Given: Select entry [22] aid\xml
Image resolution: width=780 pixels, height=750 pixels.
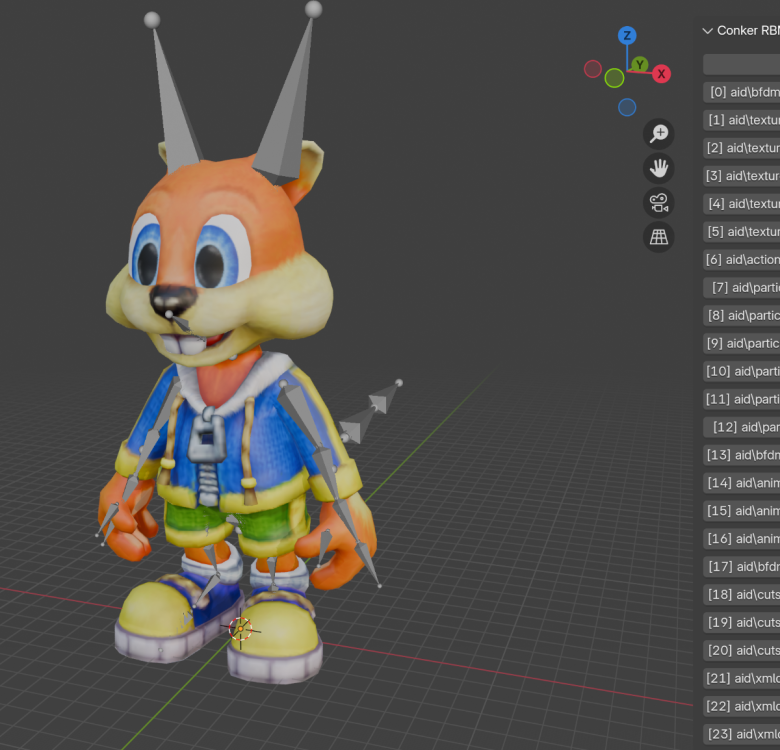Looking at the screenshot, I should pyautogui.click(x=741, y=706).
